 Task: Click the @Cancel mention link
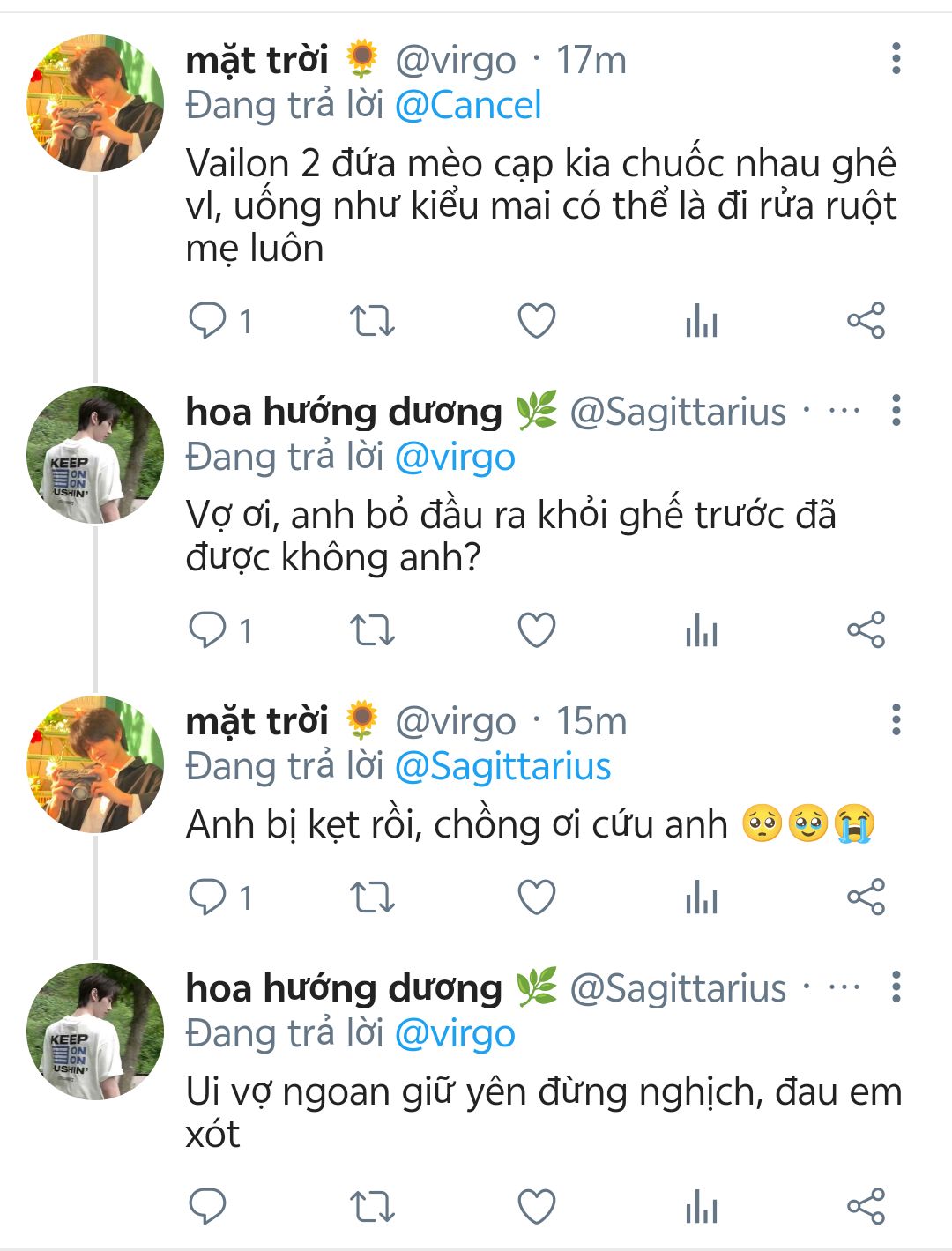coord(467,106)
